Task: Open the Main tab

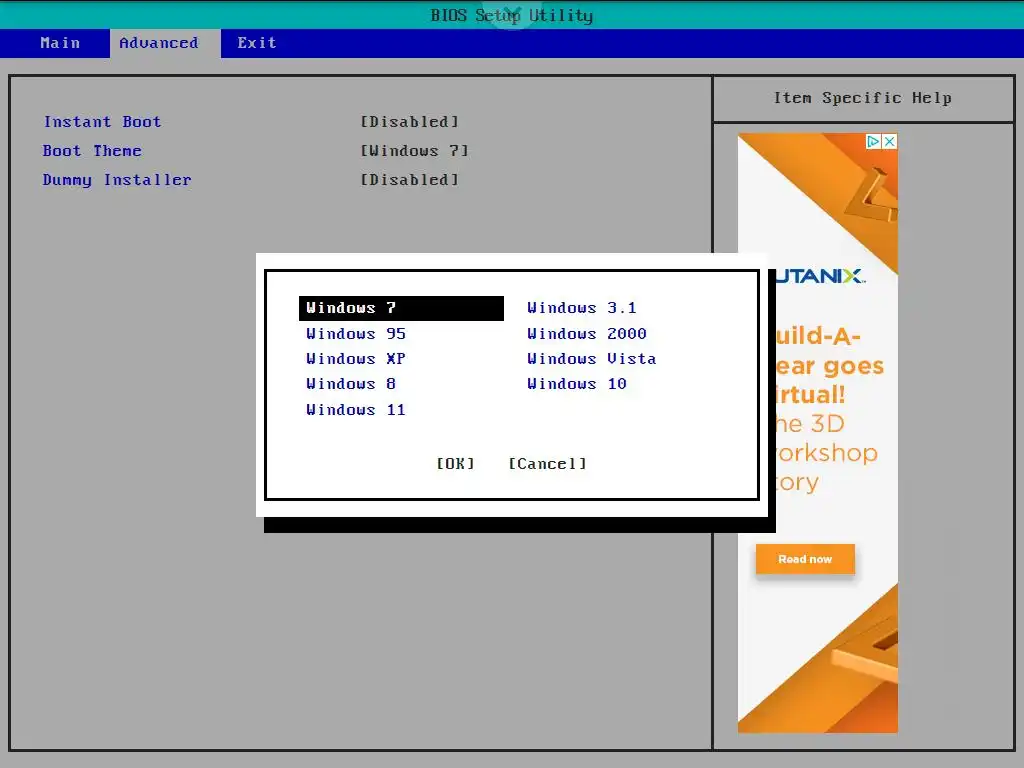Action: click(x=60, y=43)
